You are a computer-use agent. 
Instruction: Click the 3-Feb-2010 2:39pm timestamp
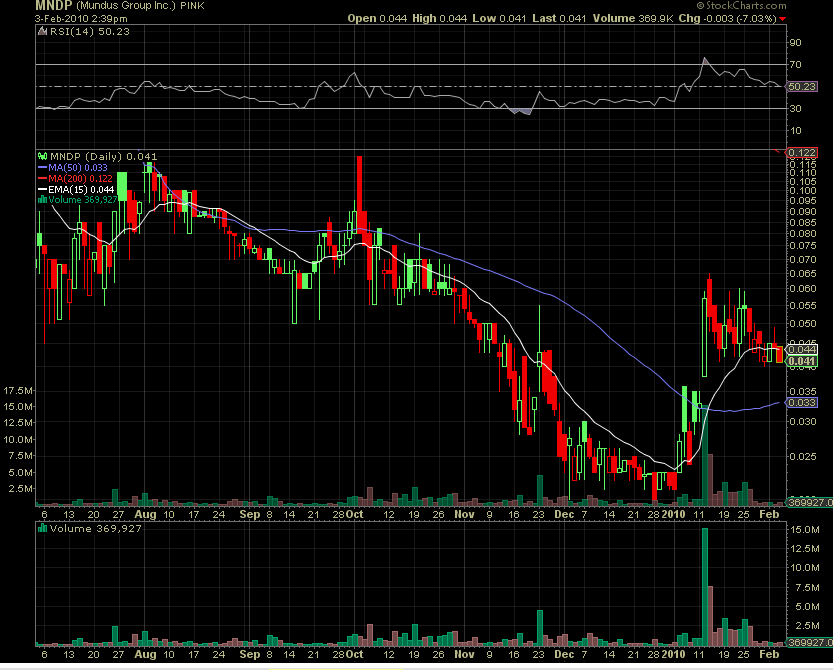[x=81, y=19]
